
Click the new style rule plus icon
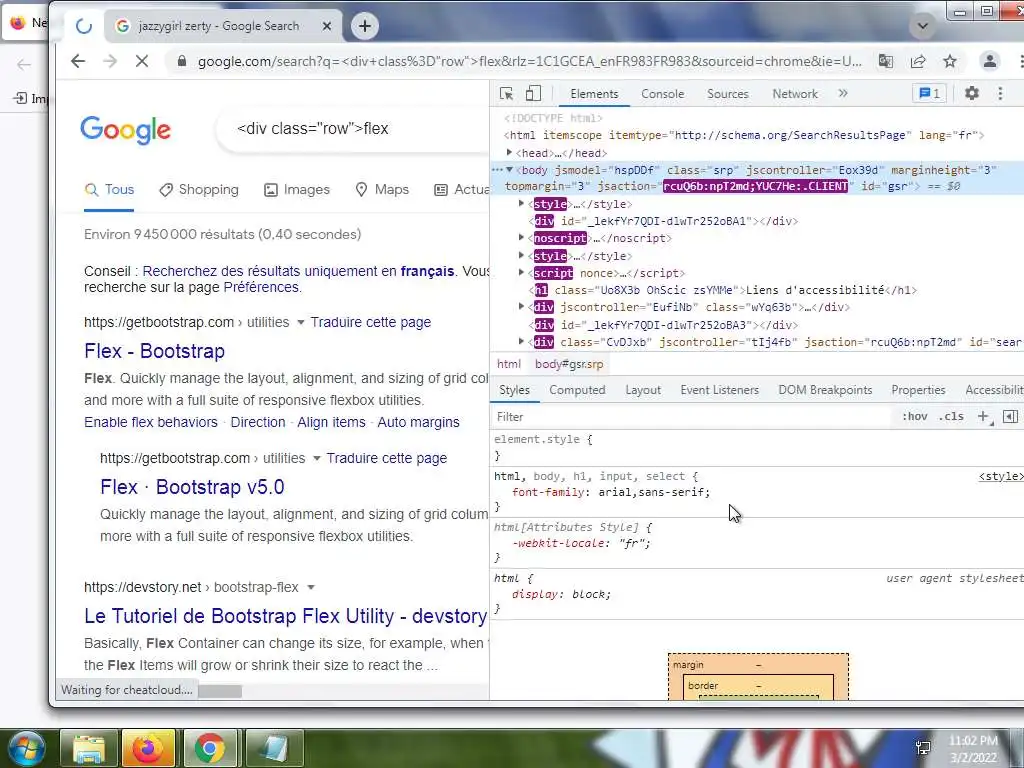(984, 417)
